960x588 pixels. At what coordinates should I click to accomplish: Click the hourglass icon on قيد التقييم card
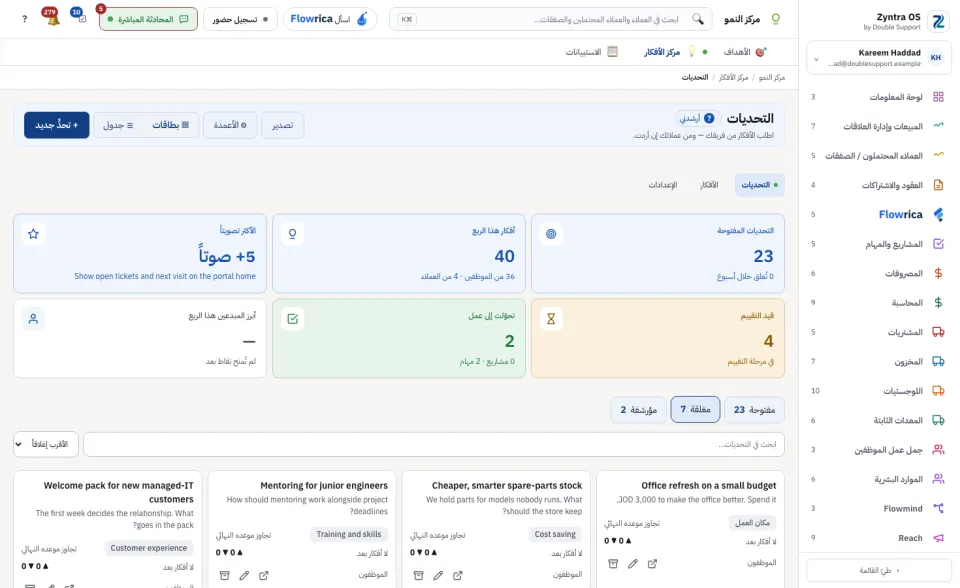551,319
